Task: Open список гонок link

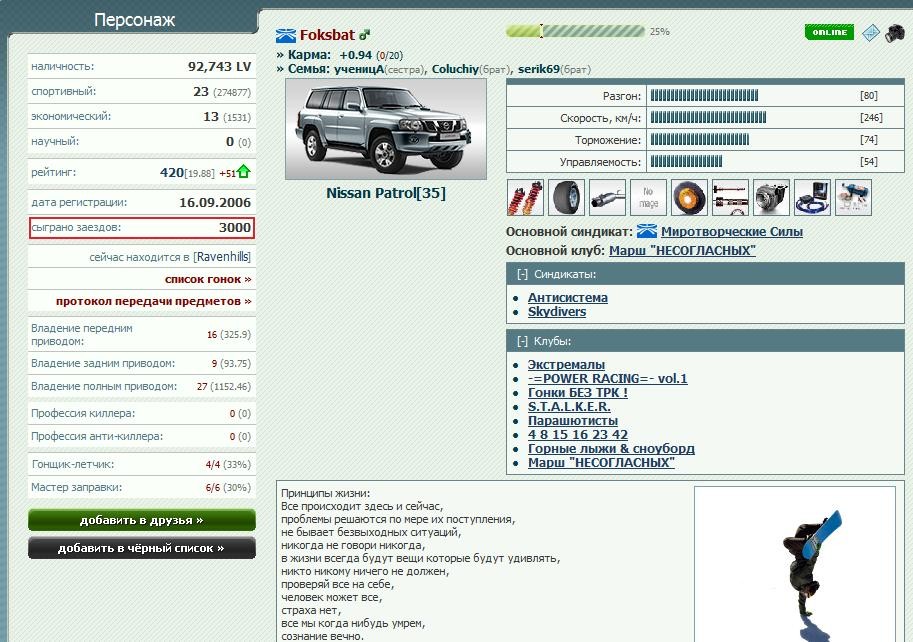Action: pyautogui.click(x=208, y=279)
